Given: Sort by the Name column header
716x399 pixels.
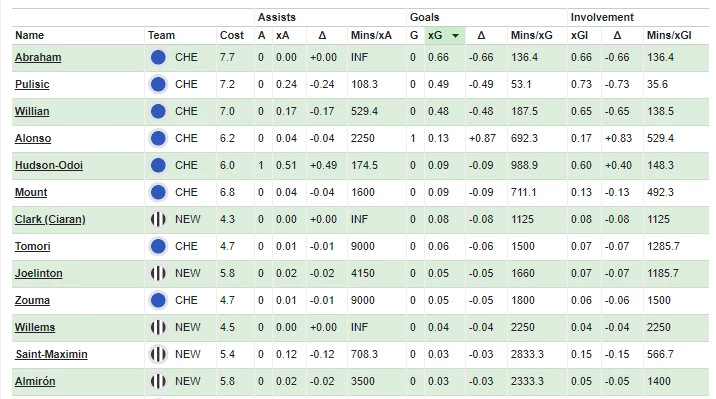Looking at the screenshot, I should (x=29, y=35).
